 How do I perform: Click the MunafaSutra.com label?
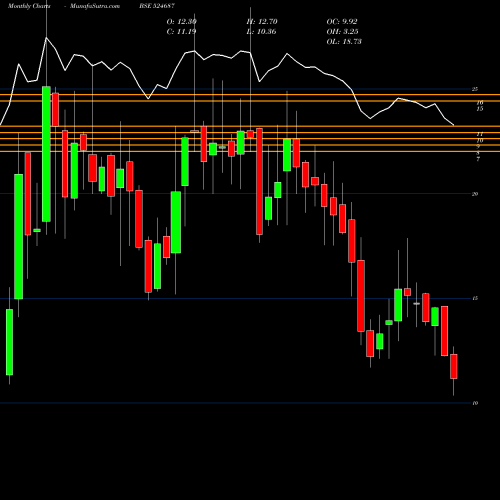[95, 6]
